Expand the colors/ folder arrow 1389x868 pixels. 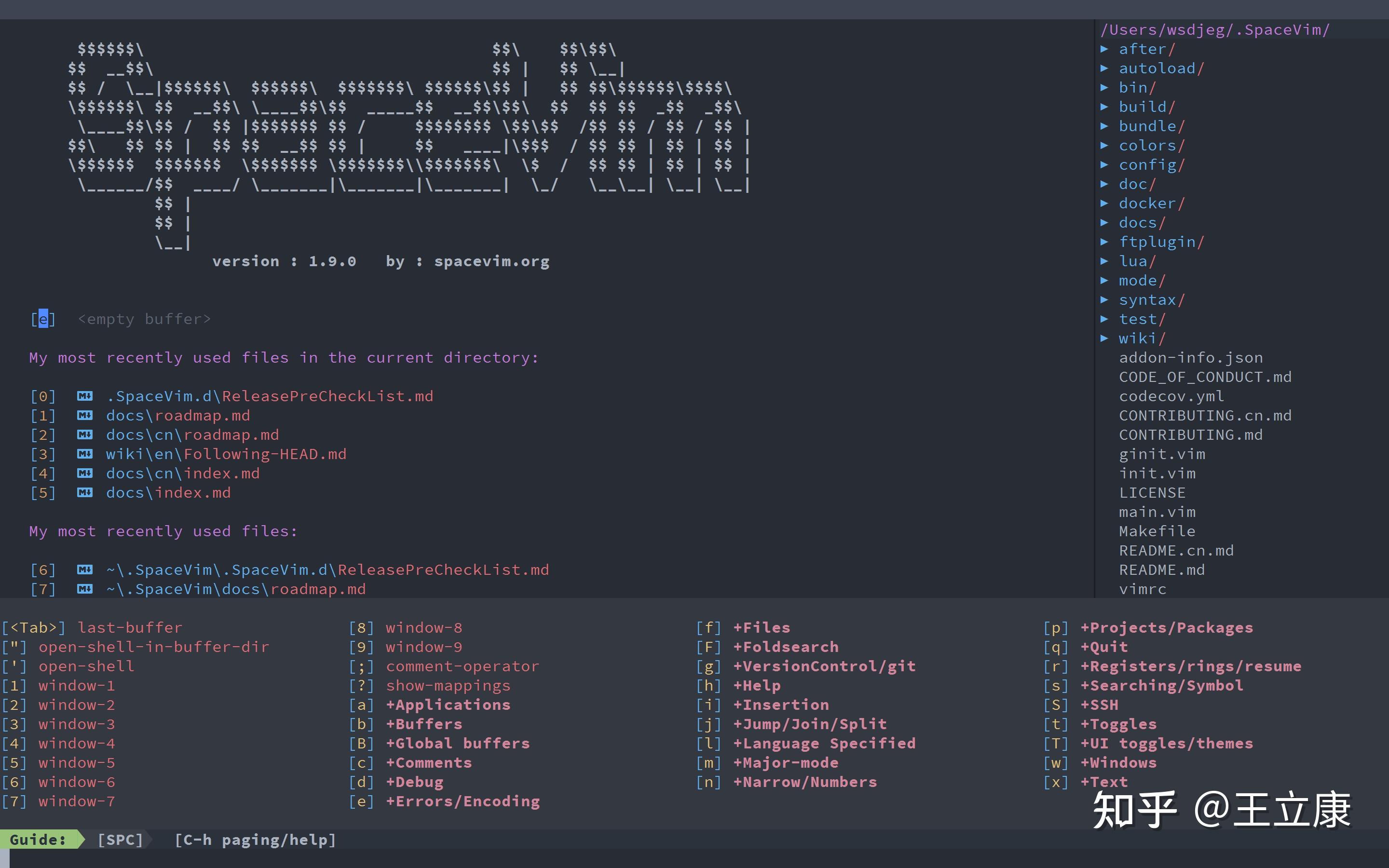tap(1104, 146)
